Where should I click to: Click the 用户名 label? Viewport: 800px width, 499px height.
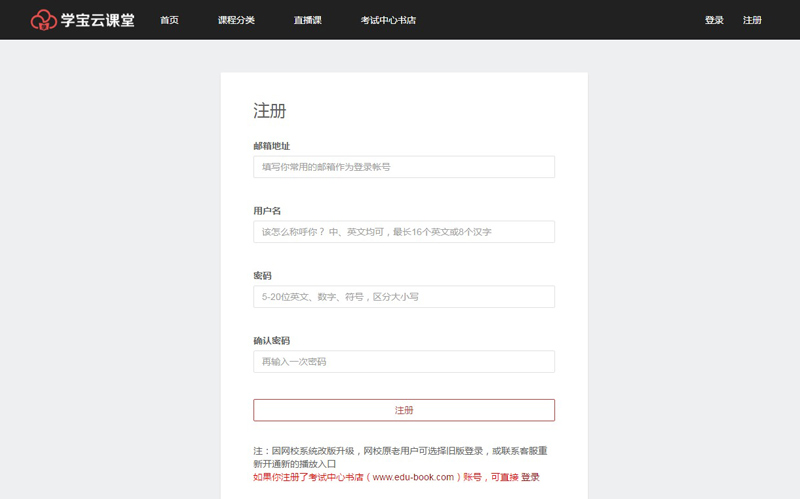[x=267, y=211]
